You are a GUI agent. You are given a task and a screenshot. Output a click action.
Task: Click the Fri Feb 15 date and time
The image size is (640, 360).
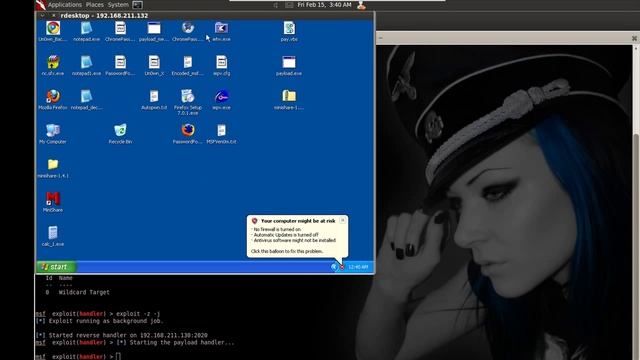324,4
